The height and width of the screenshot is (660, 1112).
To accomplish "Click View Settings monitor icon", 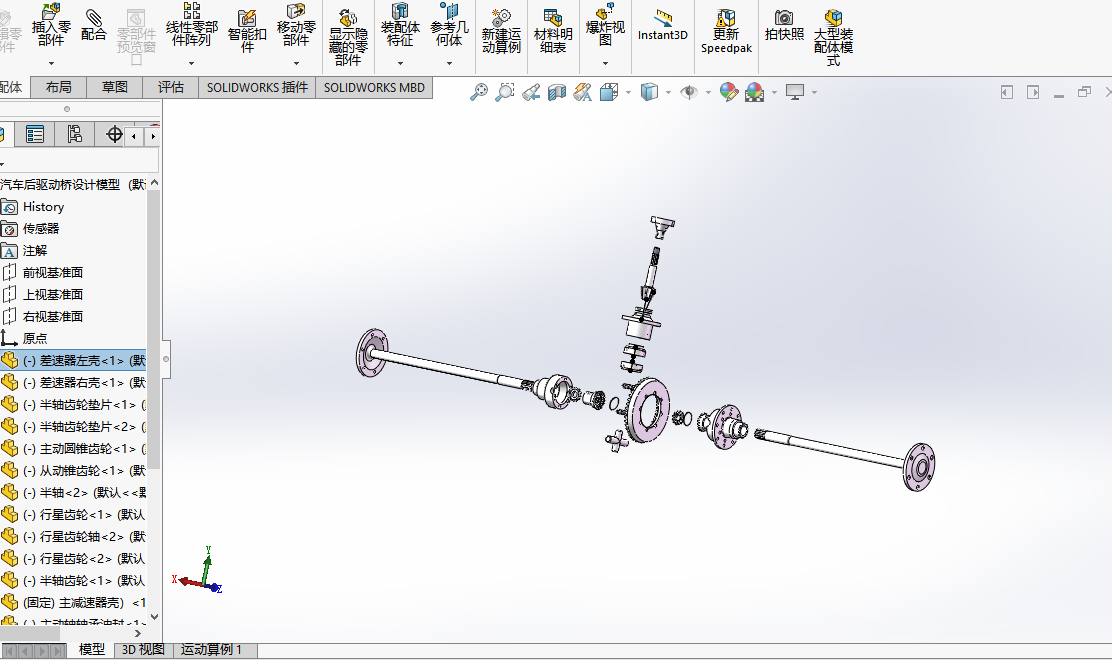I will [x=795, y=92].
